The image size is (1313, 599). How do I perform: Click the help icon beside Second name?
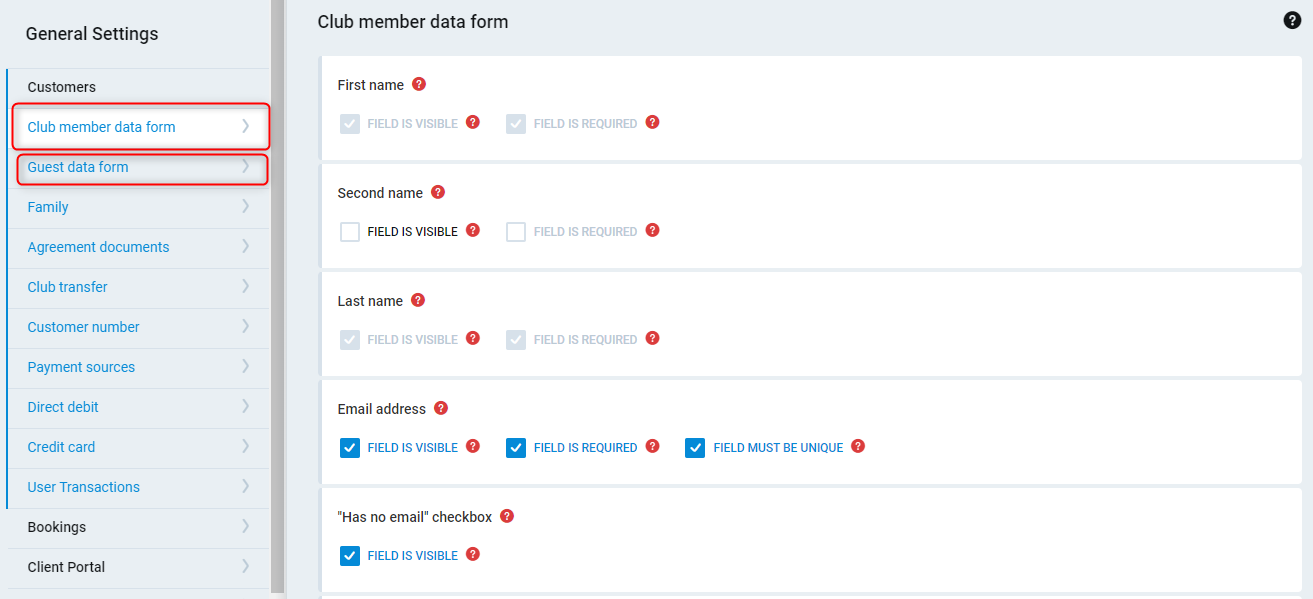(438, 192)
